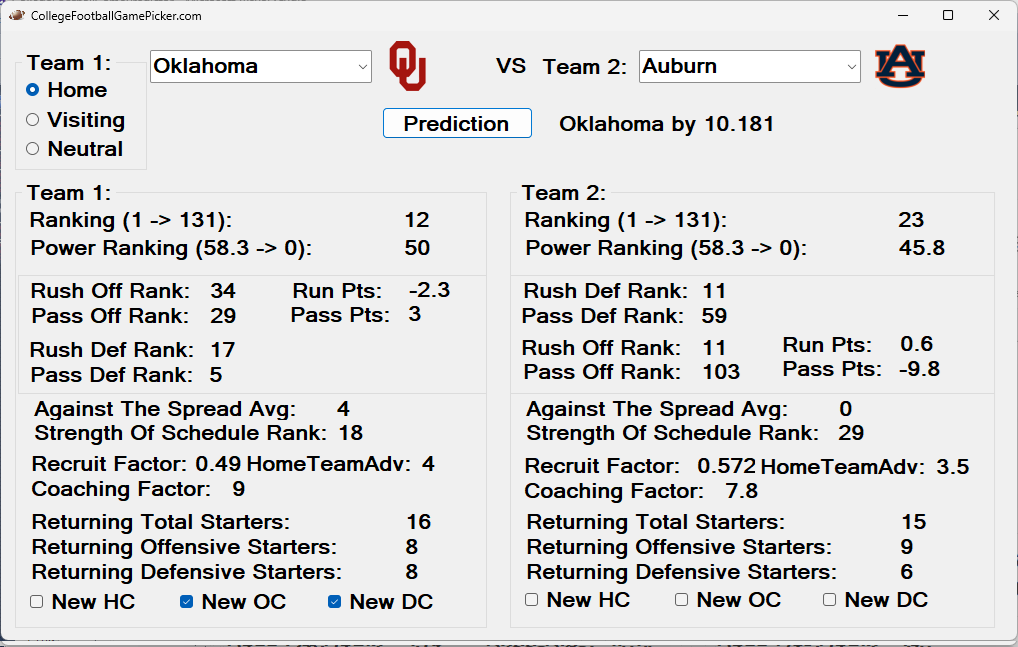This screenshot has width=1018, height=647.
Task: Close the CollegeFootballGamePicker window
Action: [x=993, y=15]
